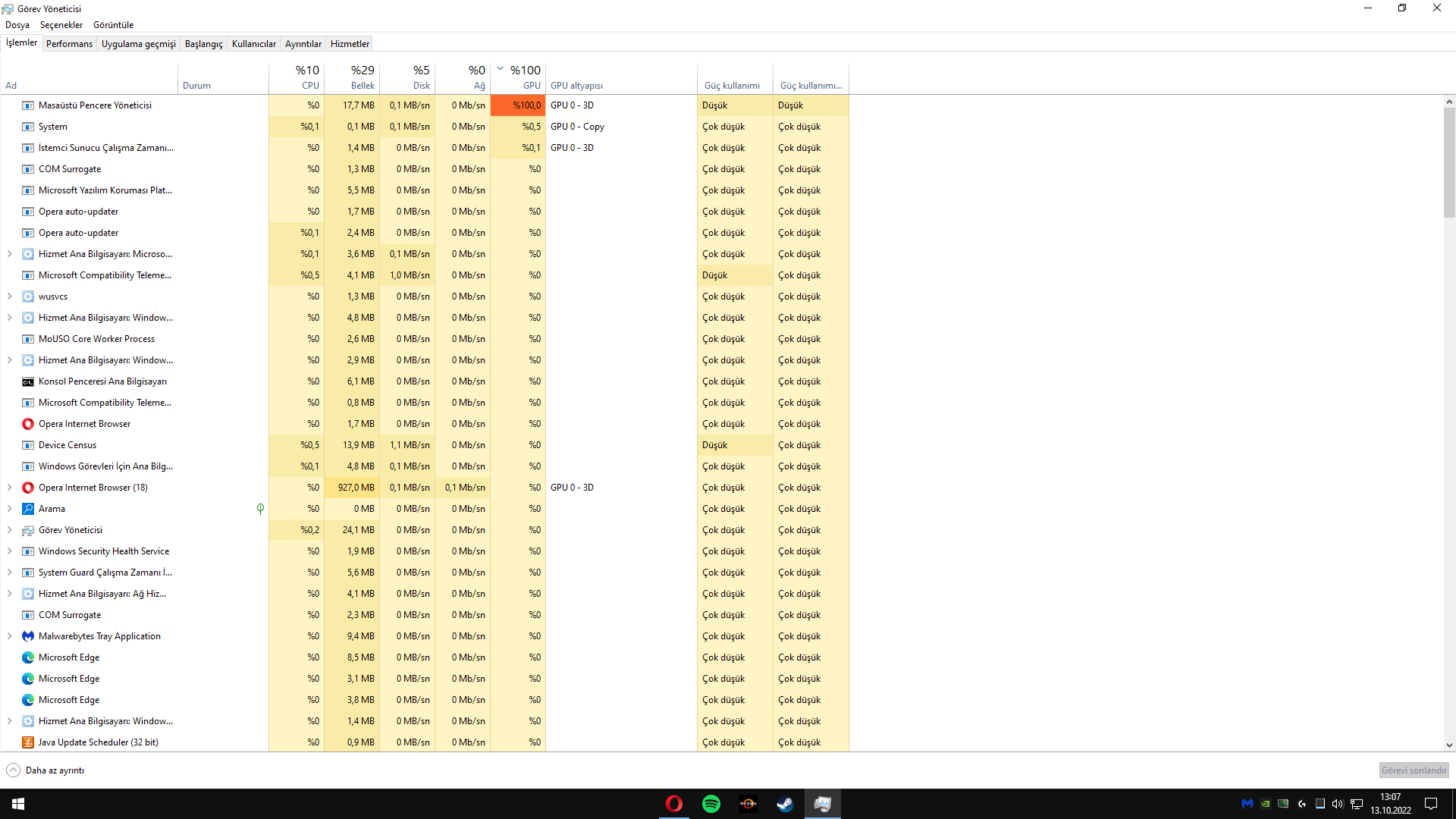Expand the Opera Internet Browser (18) group
This screenshot has height=819, width=1456.
tap(10, 488)
